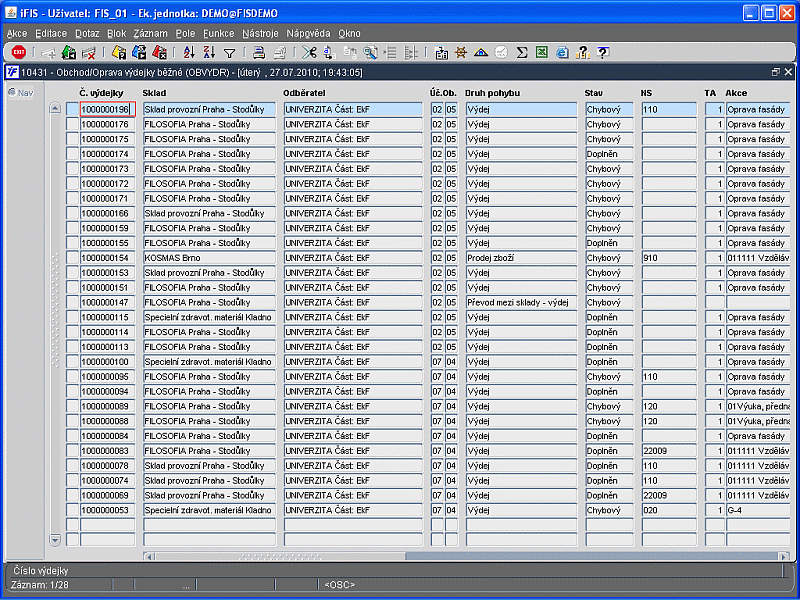Image resolution: width=800 pixels, height=600 pixels.
Task: Click the list of values icon
Action: coord(391,52)
